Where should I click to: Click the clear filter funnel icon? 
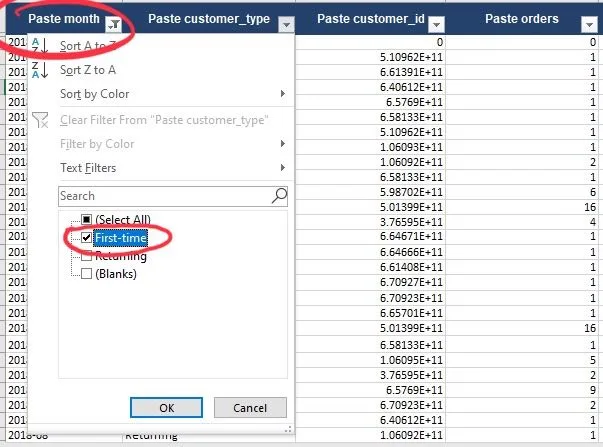tap(40, 120)
